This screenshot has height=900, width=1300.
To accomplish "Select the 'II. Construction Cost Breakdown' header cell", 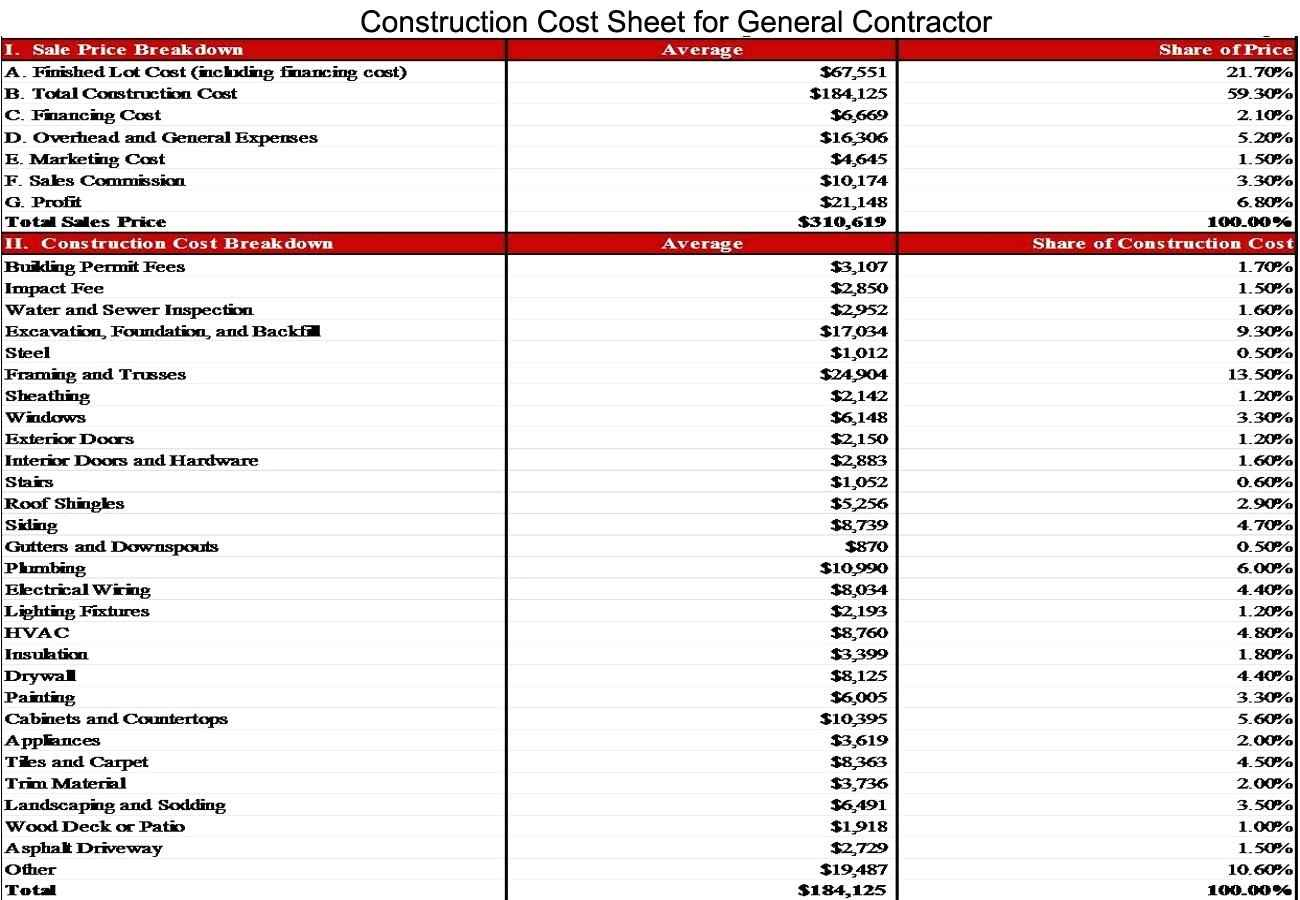I will point(169,244).
